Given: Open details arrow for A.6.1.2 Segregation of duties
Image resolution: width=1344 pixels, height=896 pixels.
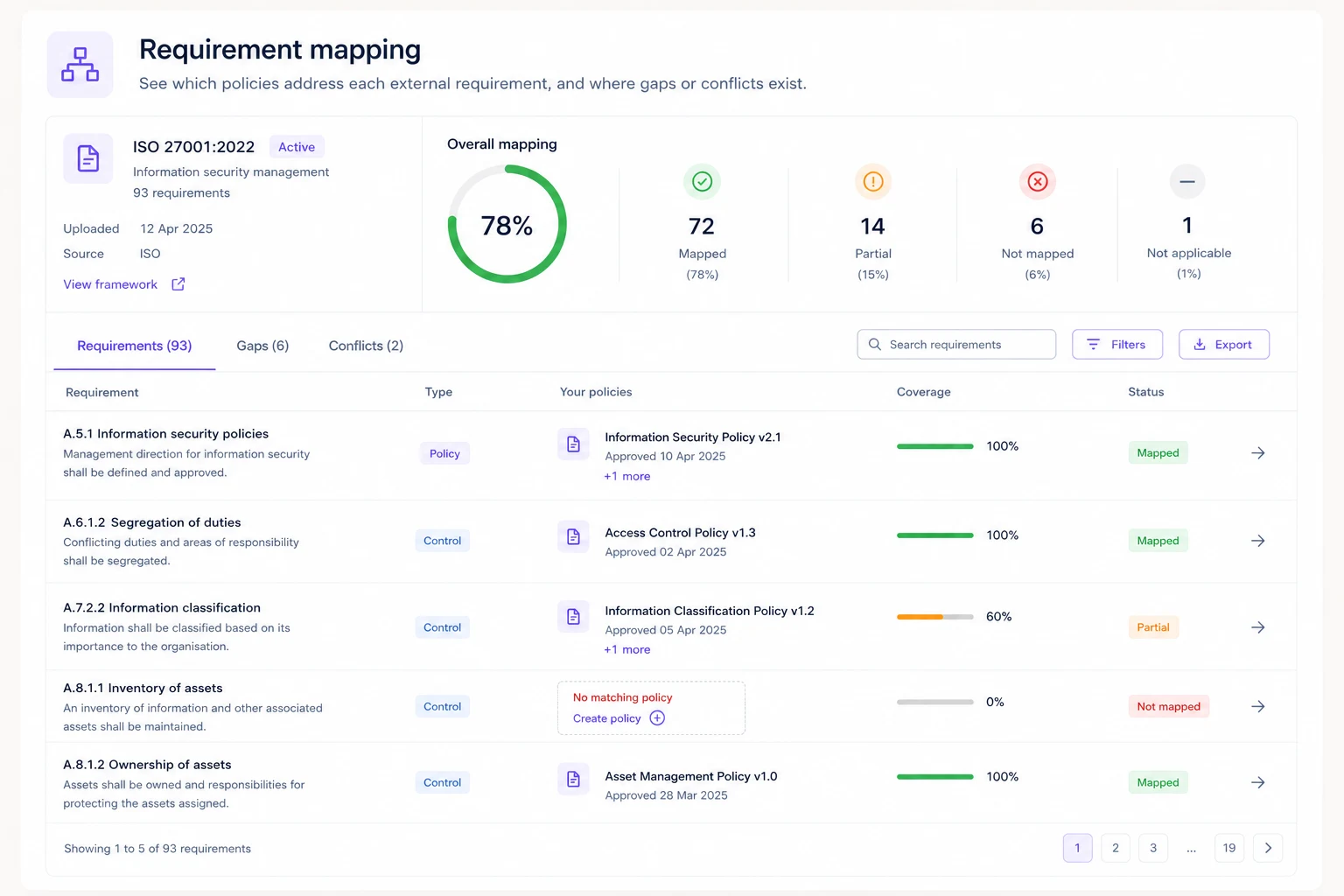Looking at the screenshot, I should [1258, 541].
